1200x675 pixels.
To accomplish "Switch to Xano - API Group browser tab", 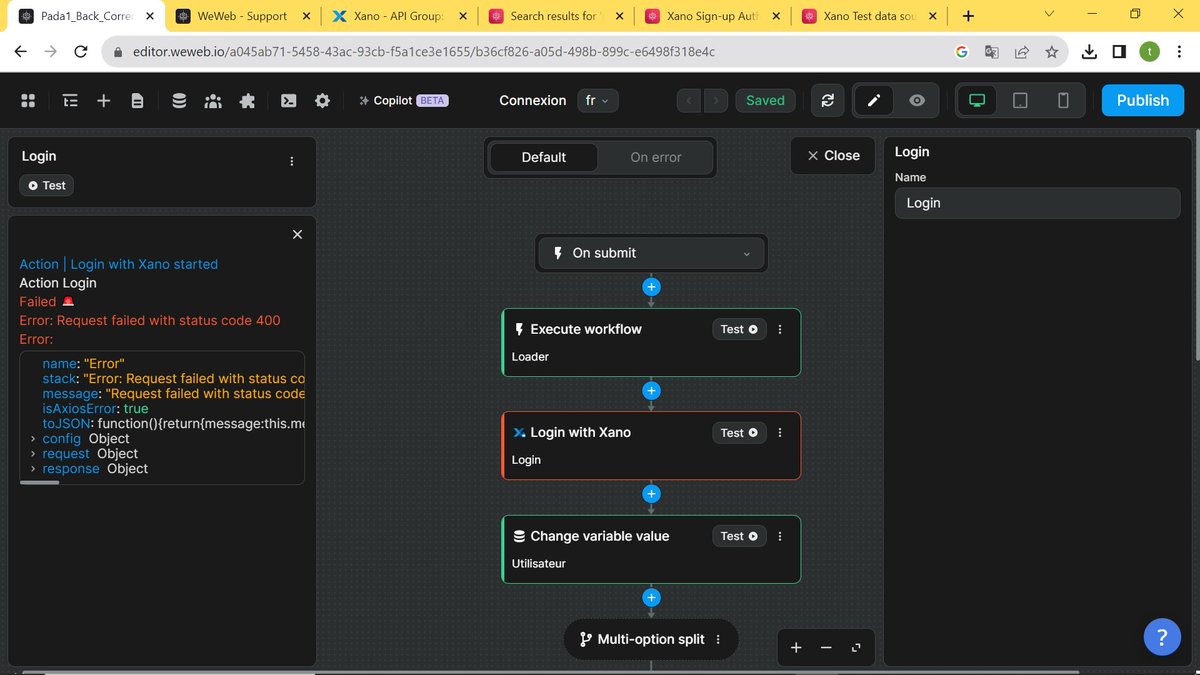I will (398, 16).
